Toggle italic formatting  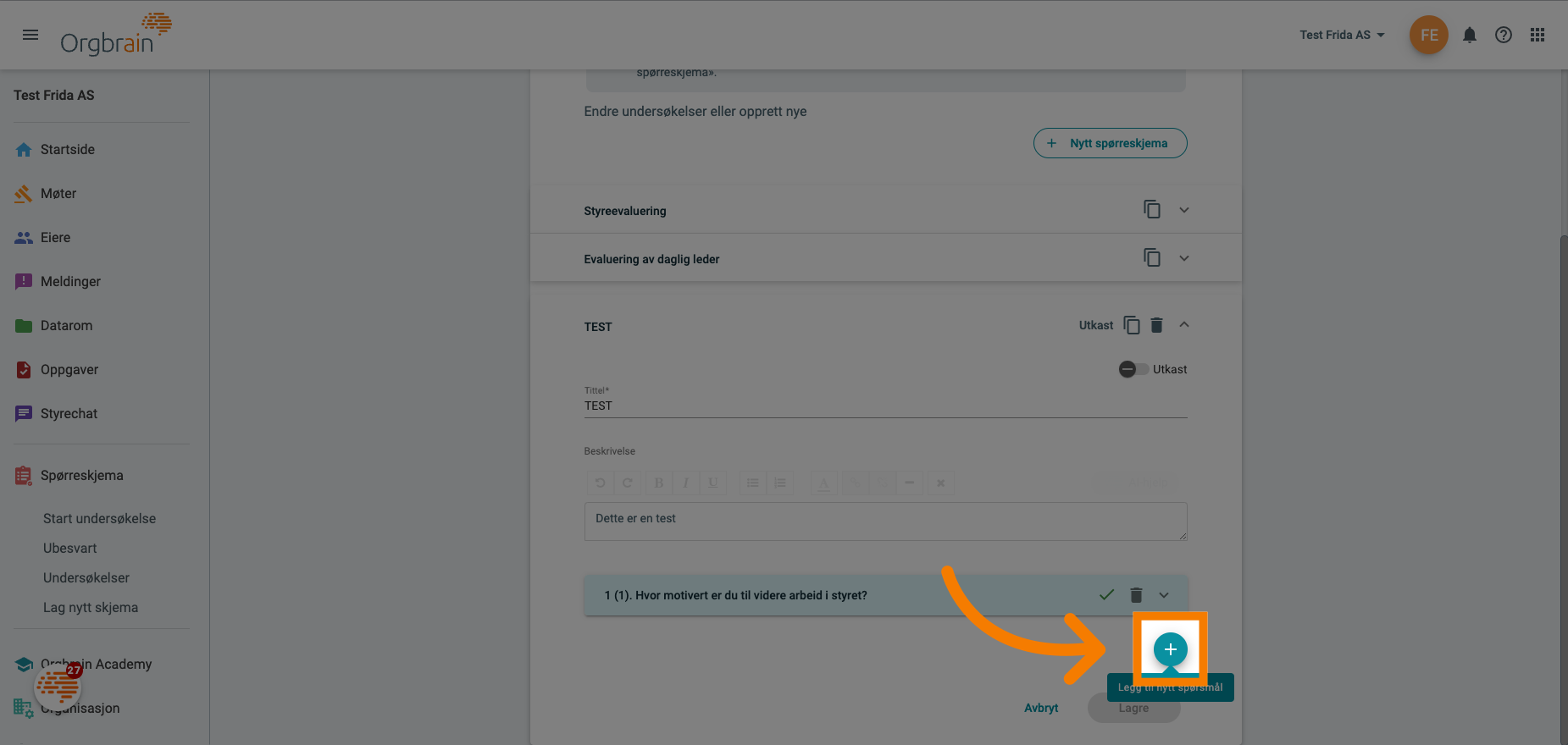685,483
